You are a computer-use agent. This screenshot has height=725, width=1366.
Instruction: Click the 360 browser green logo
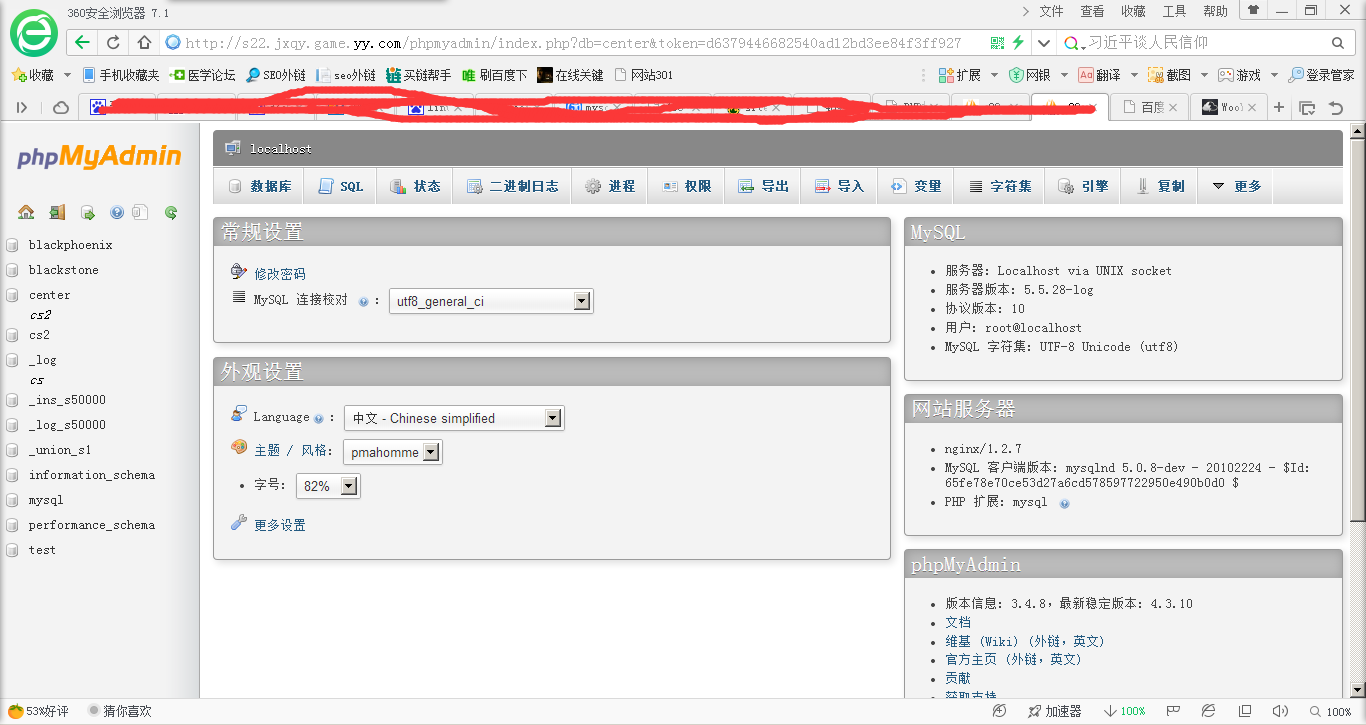(34, 34)
